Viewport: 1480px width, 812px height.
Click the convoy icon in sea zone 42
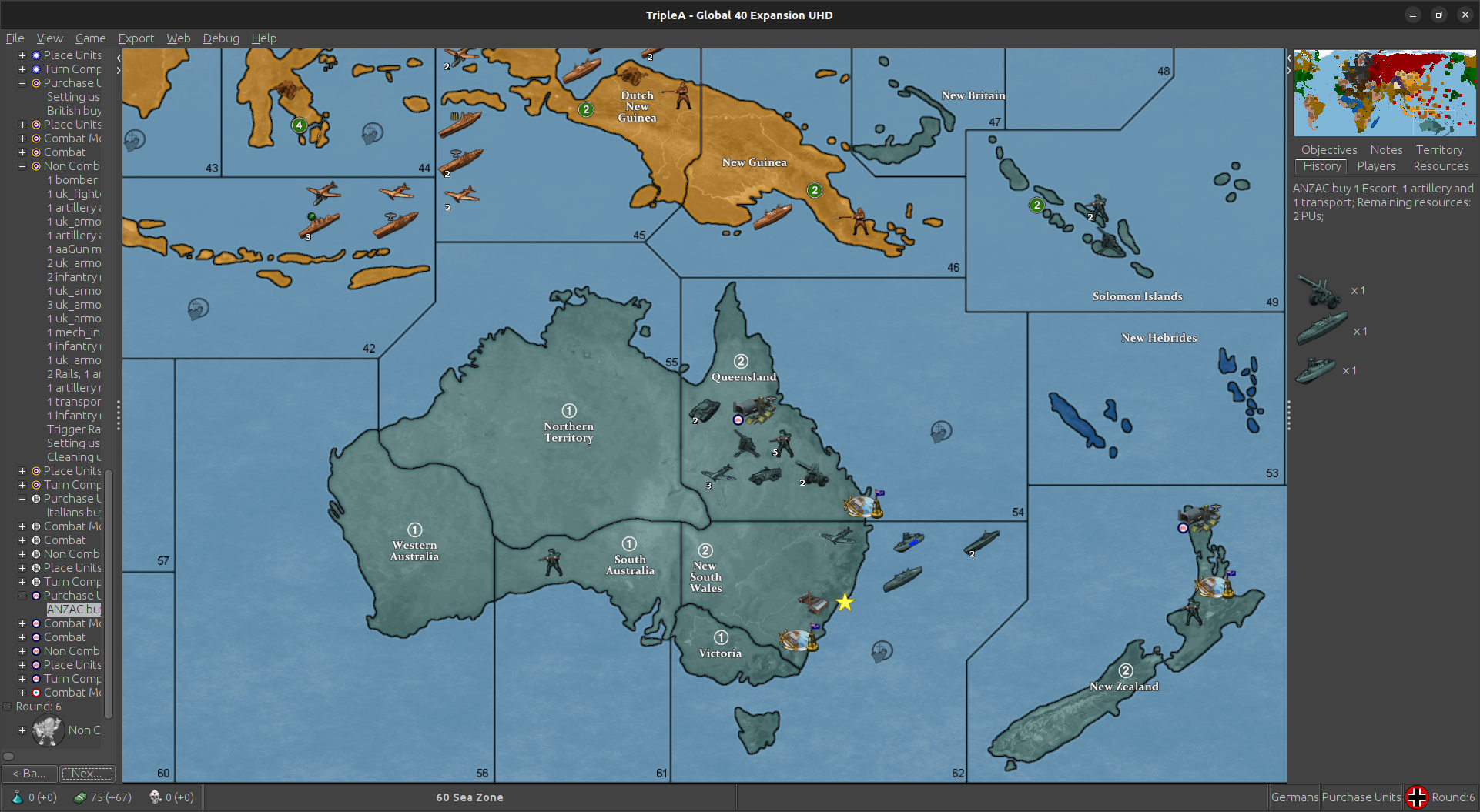[x=198, y=309]
